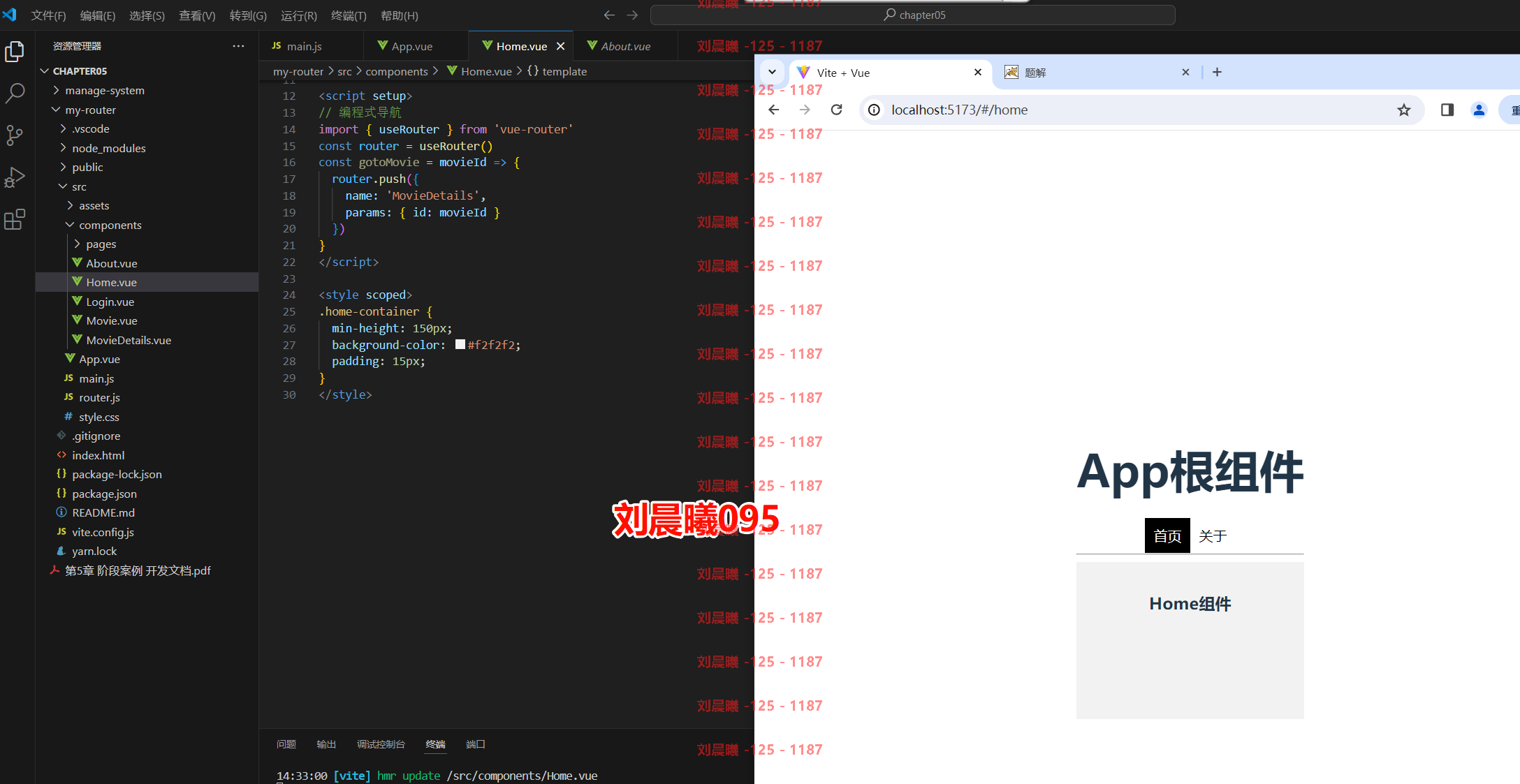Image resolution: width=1520 pixels, height=784 pixels.
Task: Switch to App.vue editor tab
Action: [416, 46]
